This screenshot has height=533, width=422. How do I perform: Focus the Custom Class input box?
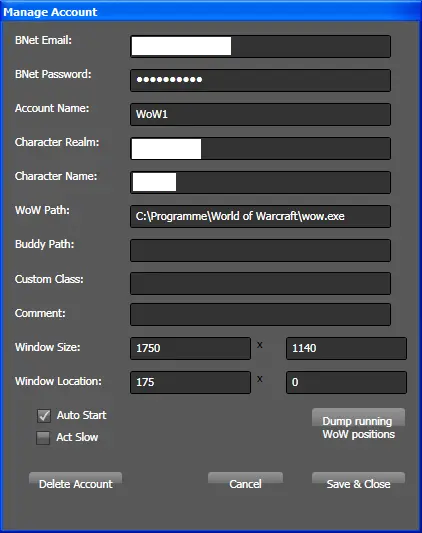(260, 283)
